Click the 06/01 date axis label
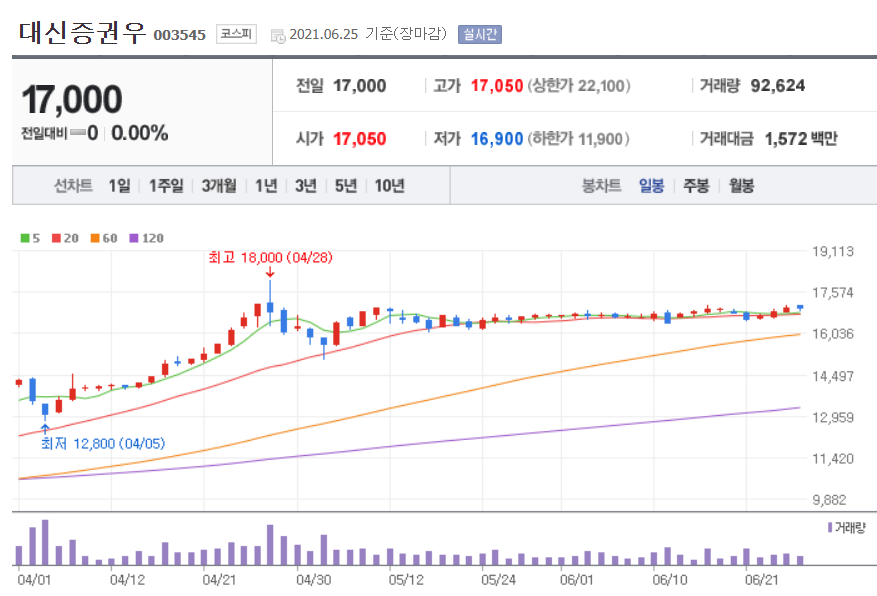 point(577,580)
